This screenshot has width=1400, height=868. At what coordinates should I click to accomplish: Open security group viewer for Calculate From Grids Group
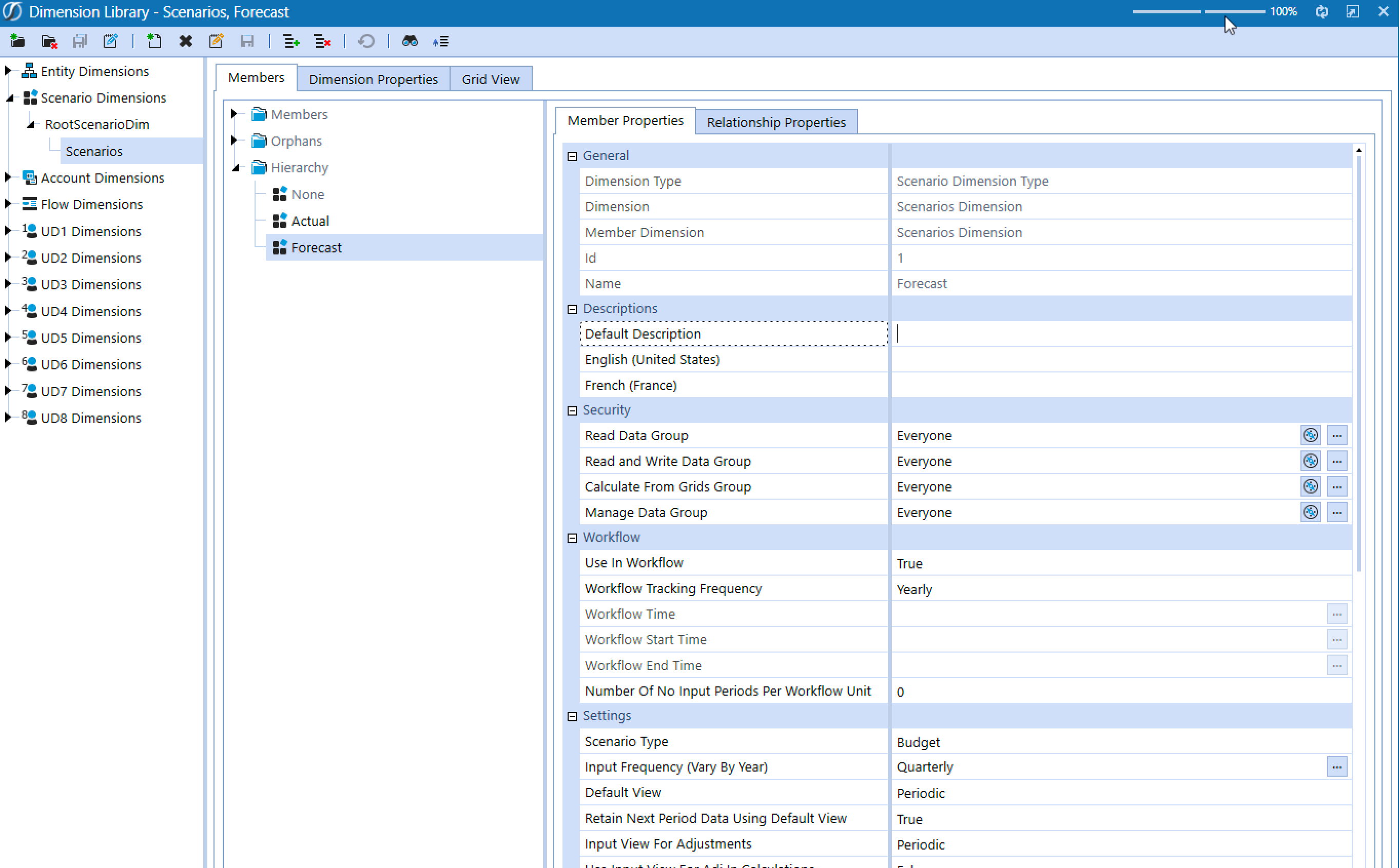(1310, 487)
